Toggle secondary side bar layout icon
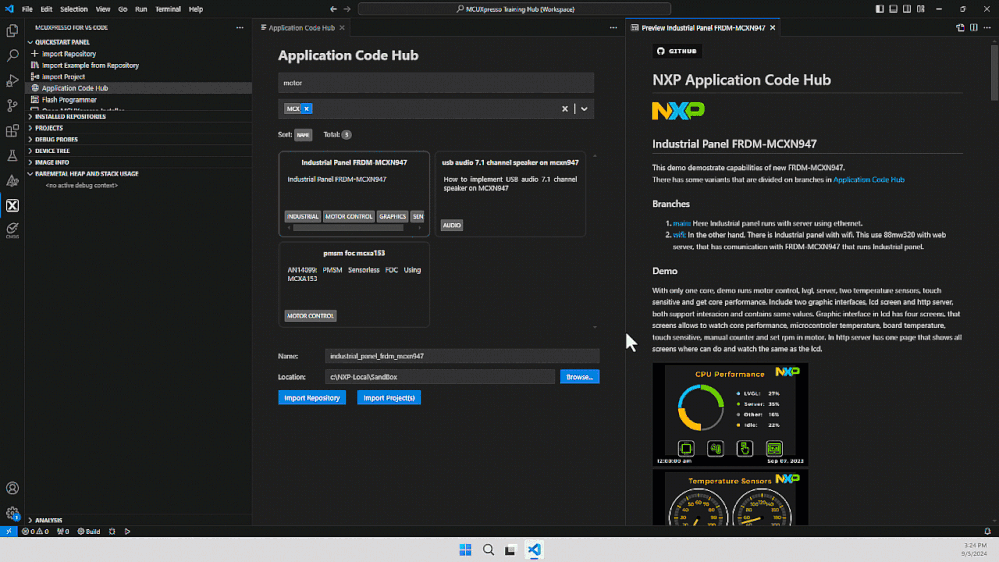The height and width of the screenshot is (562, 999). [x=907, y=9]
